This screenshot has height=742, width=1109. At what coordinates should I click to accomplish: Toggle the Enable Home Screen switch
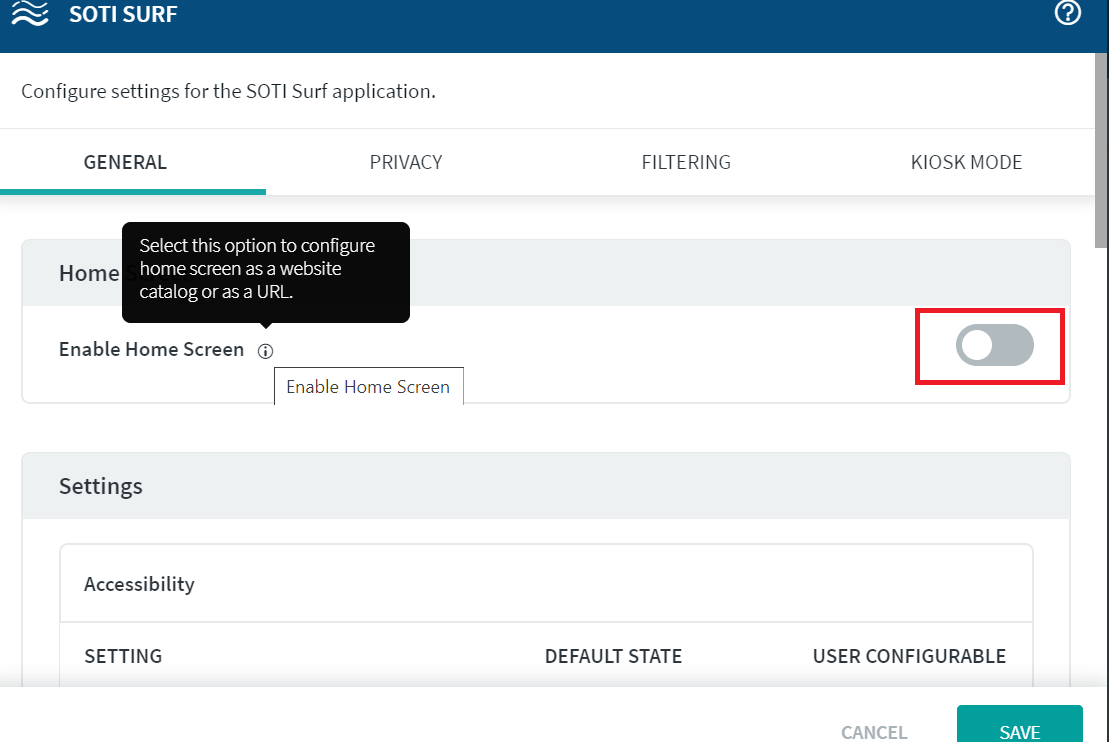pyautogui.click(x=994, y=346)
